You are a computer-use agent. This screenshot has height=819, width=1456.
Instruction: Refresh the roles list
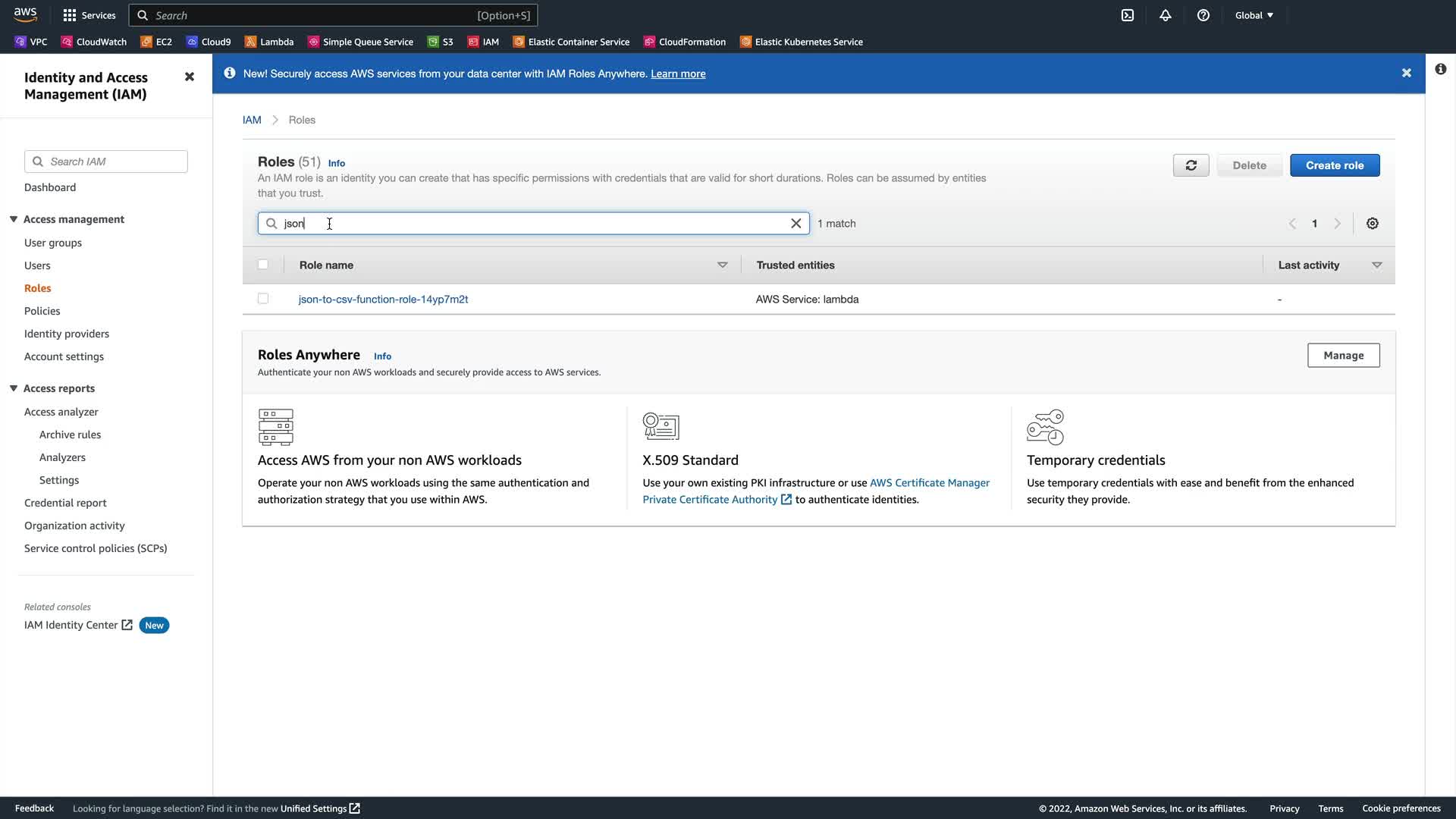coord(1191,165)
